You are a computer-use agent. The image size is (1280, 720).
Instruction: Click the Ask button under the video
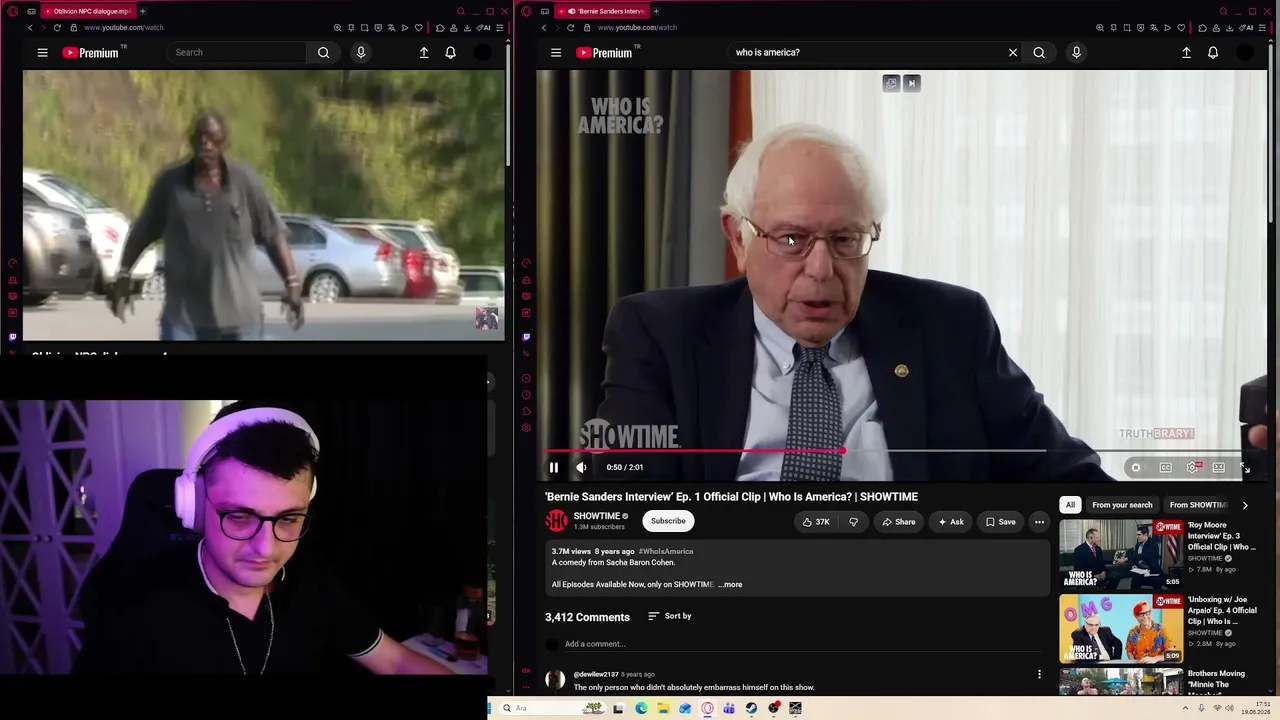(x=950, y=521)
